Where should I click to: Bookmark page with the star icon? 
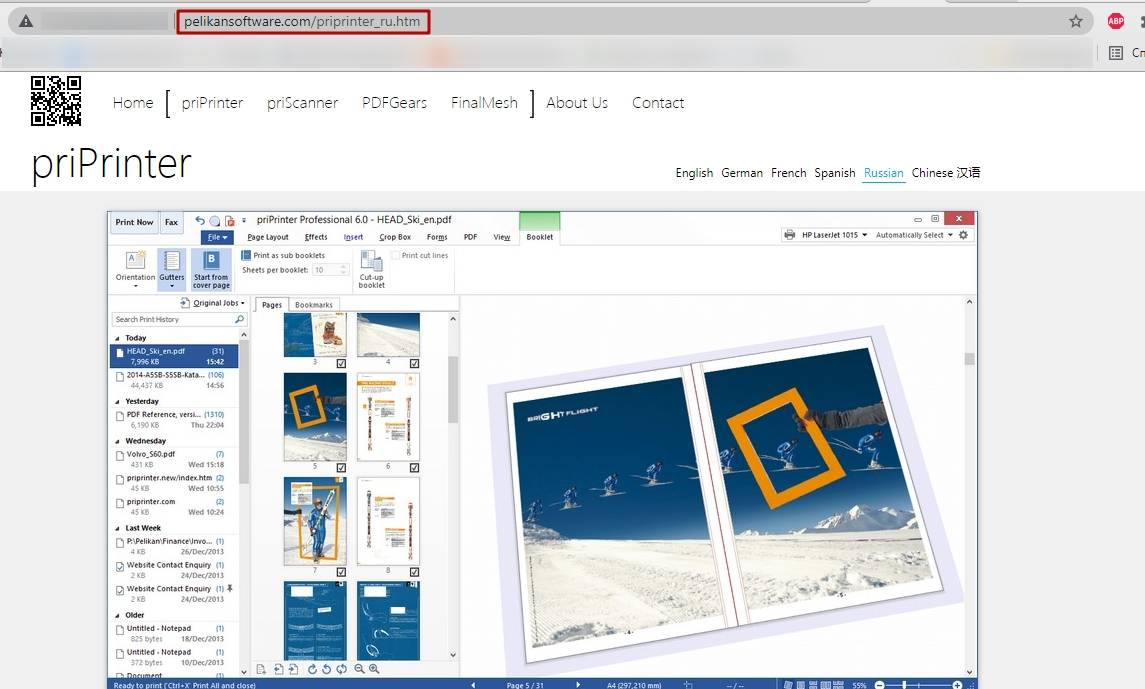coord(1076,21)
